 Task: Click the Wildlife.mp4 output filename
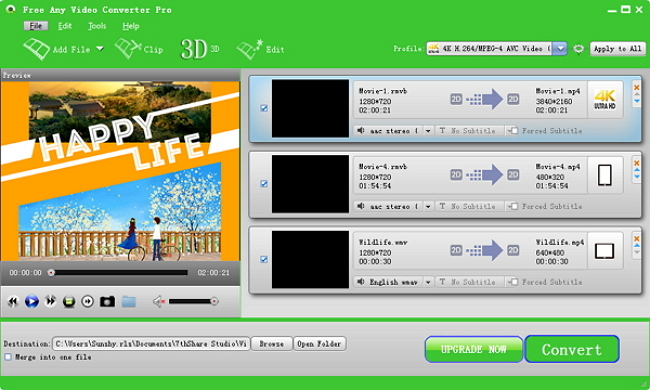coord(560,242)
